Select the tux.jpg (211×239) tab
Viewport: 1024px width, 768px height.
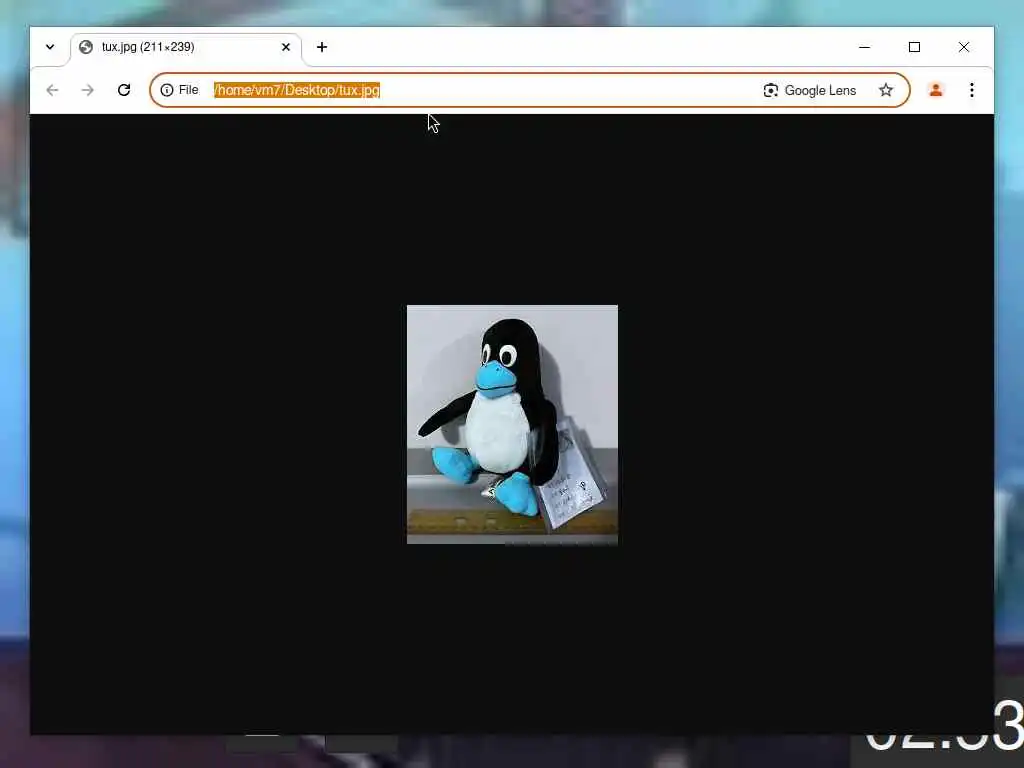pyautogui.click(x=185, y=47)
